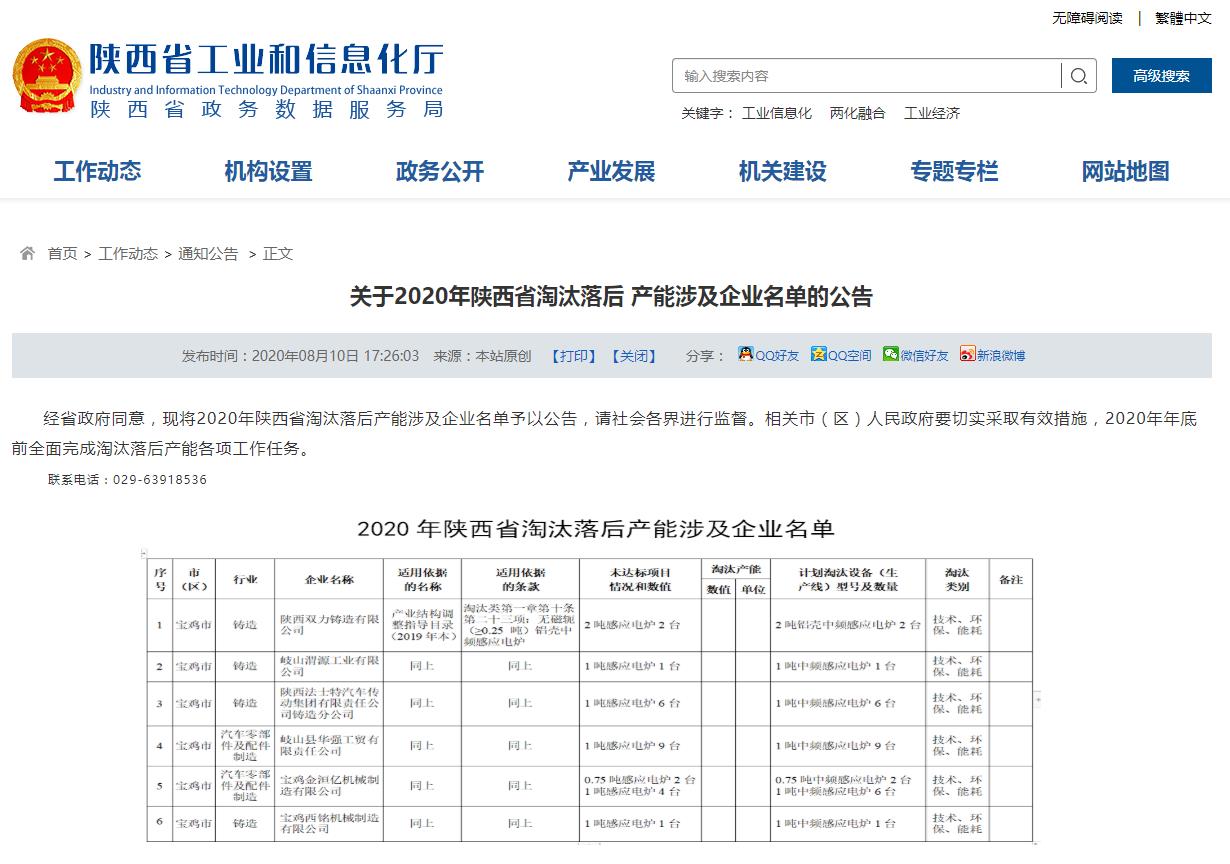This screenshot has height=864, width=1230.
Task: Click the 关闭 close link
Action: tap(634, 356)
